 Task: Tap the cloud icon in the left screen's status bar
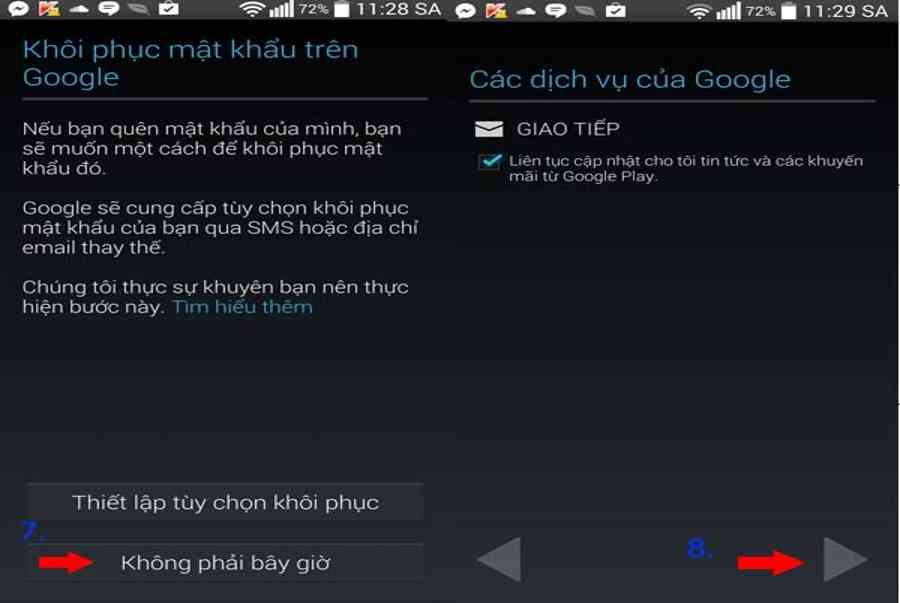click(x=78, y=9)
